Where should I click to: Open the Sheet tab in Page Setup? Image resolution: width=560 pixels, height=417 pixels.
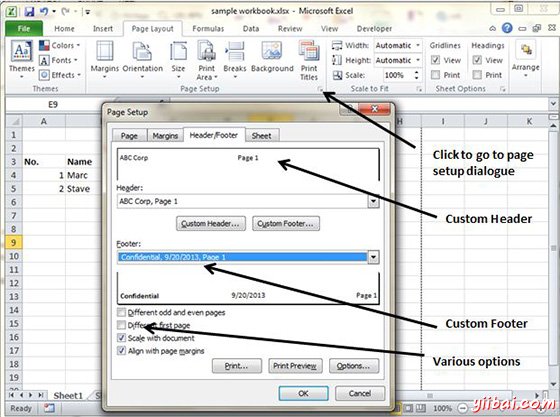pyautogui.click(x=261, y=136)
